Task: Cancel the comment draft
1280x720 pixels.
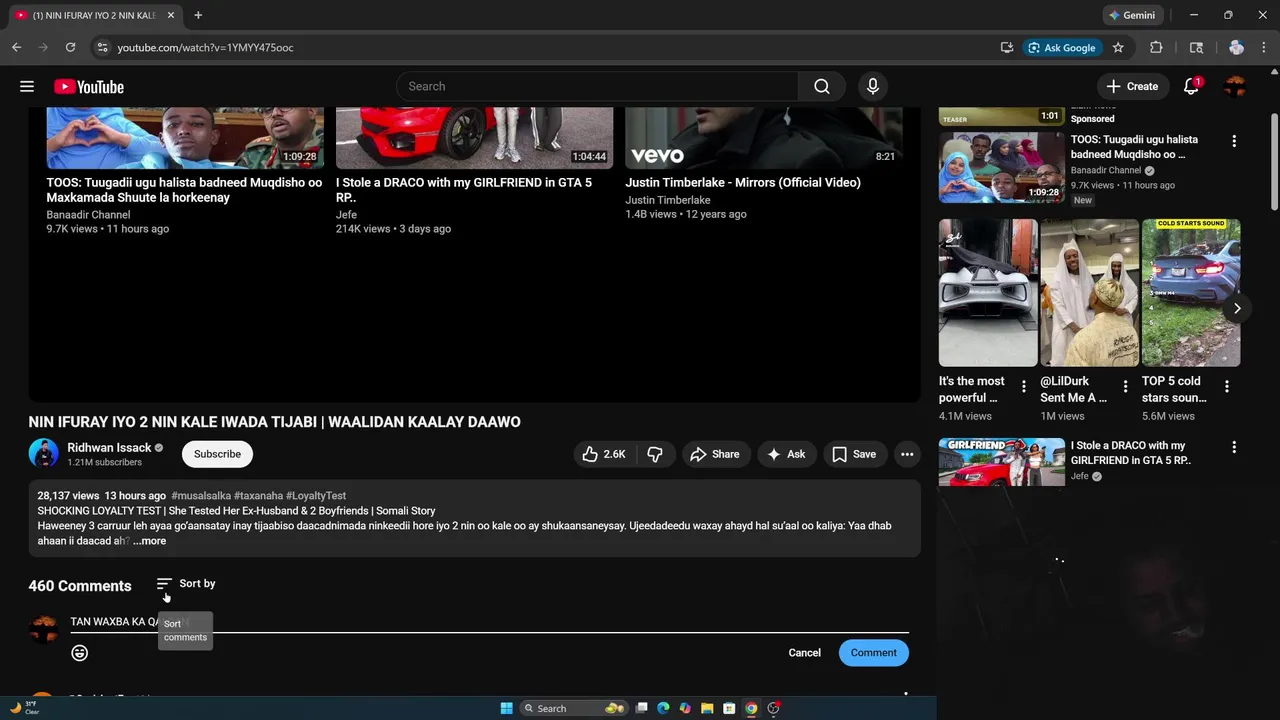Action: pyautogui.click(x=804, y=653)
